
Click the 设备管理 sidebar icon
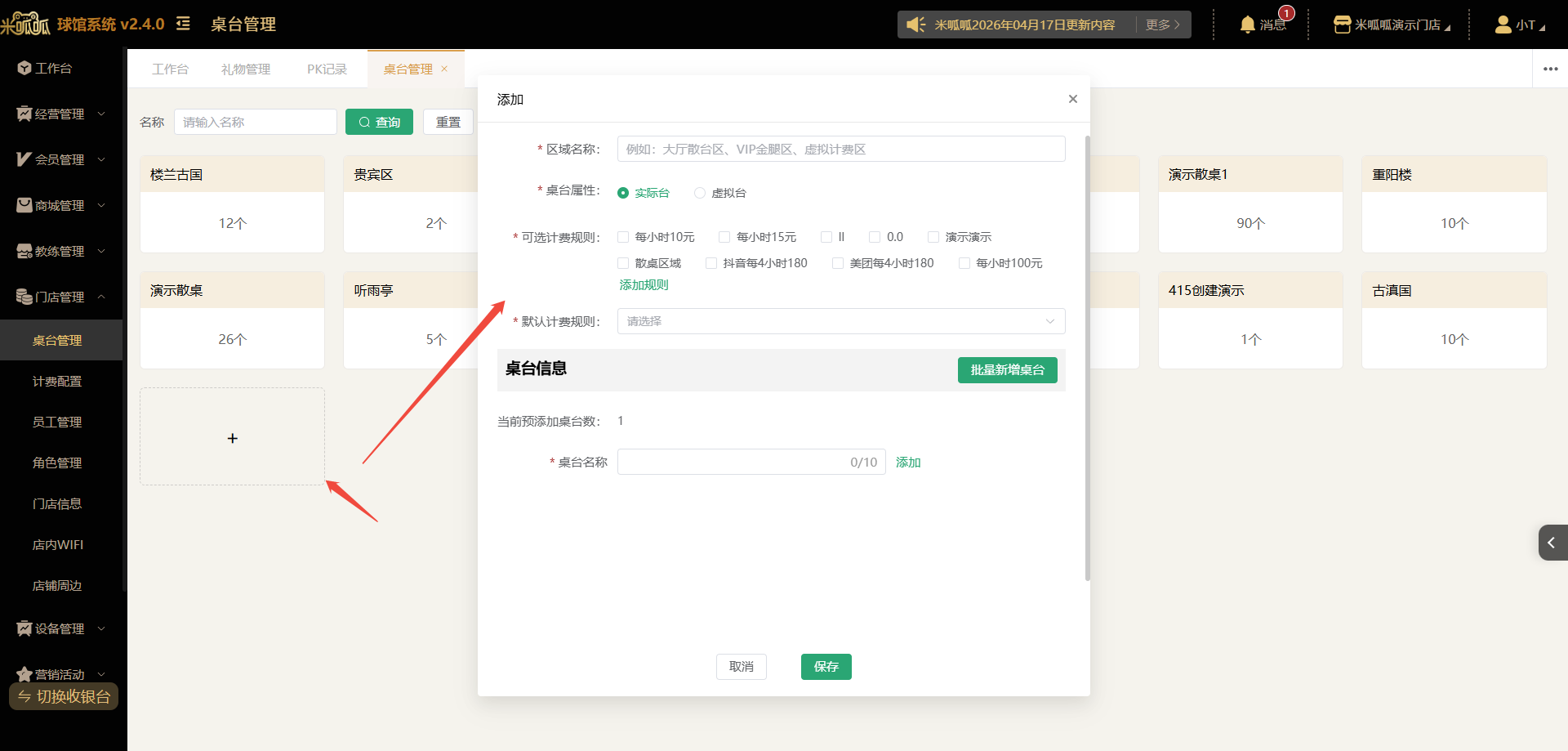tap(24, 628)
